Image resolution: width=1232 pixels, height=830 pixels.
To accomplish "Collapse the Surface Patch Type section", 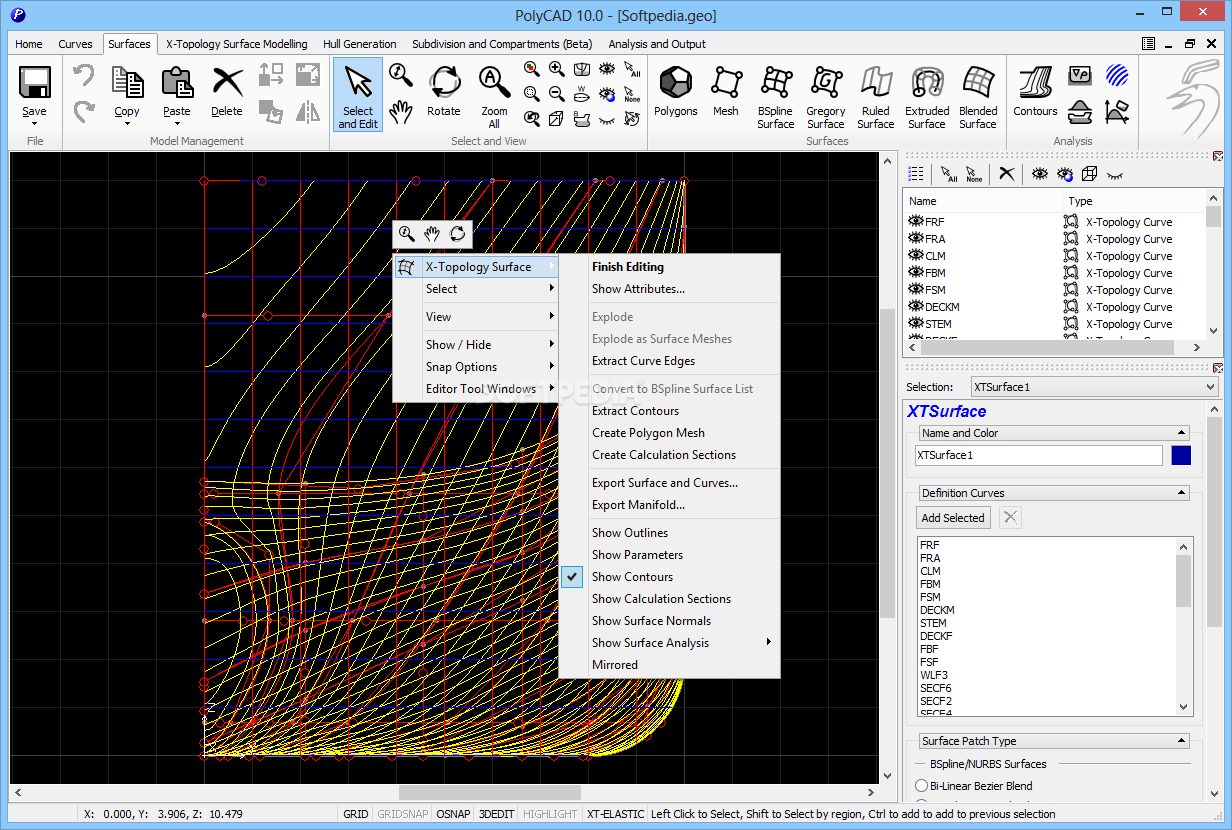I will click(1182, 741).
